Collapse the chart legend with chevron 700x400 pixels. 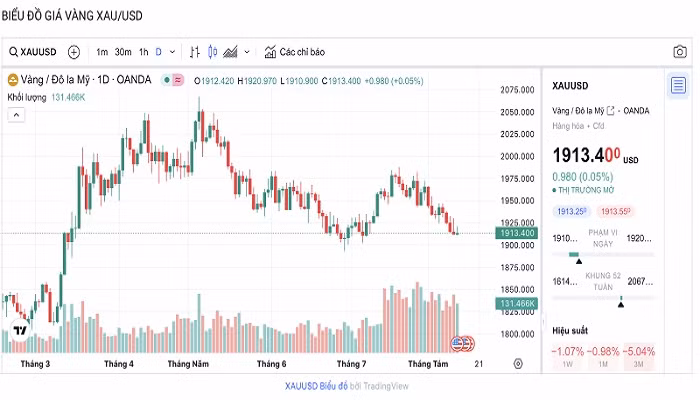16,115
